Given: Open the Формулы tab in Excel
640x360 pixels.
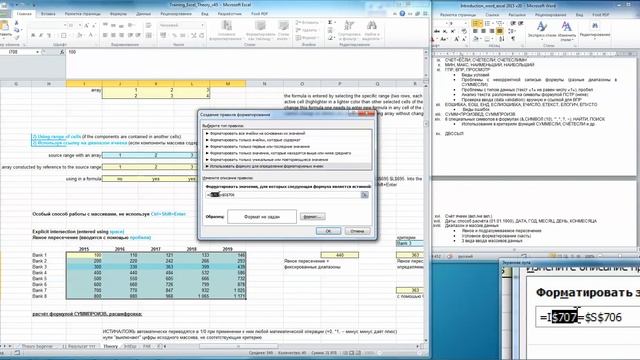Looking at the screenshot, I should pyautogui.click(x=118, y=14).
